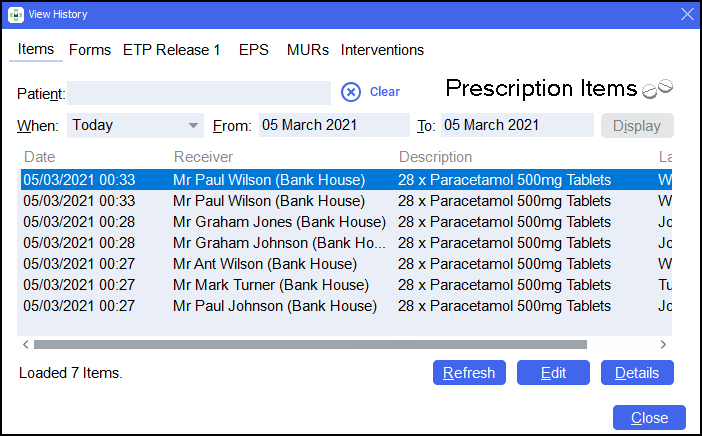The width and height of the screenshot is (702, 436).
Task: Click the Close button at bottom
Action: 649,418
